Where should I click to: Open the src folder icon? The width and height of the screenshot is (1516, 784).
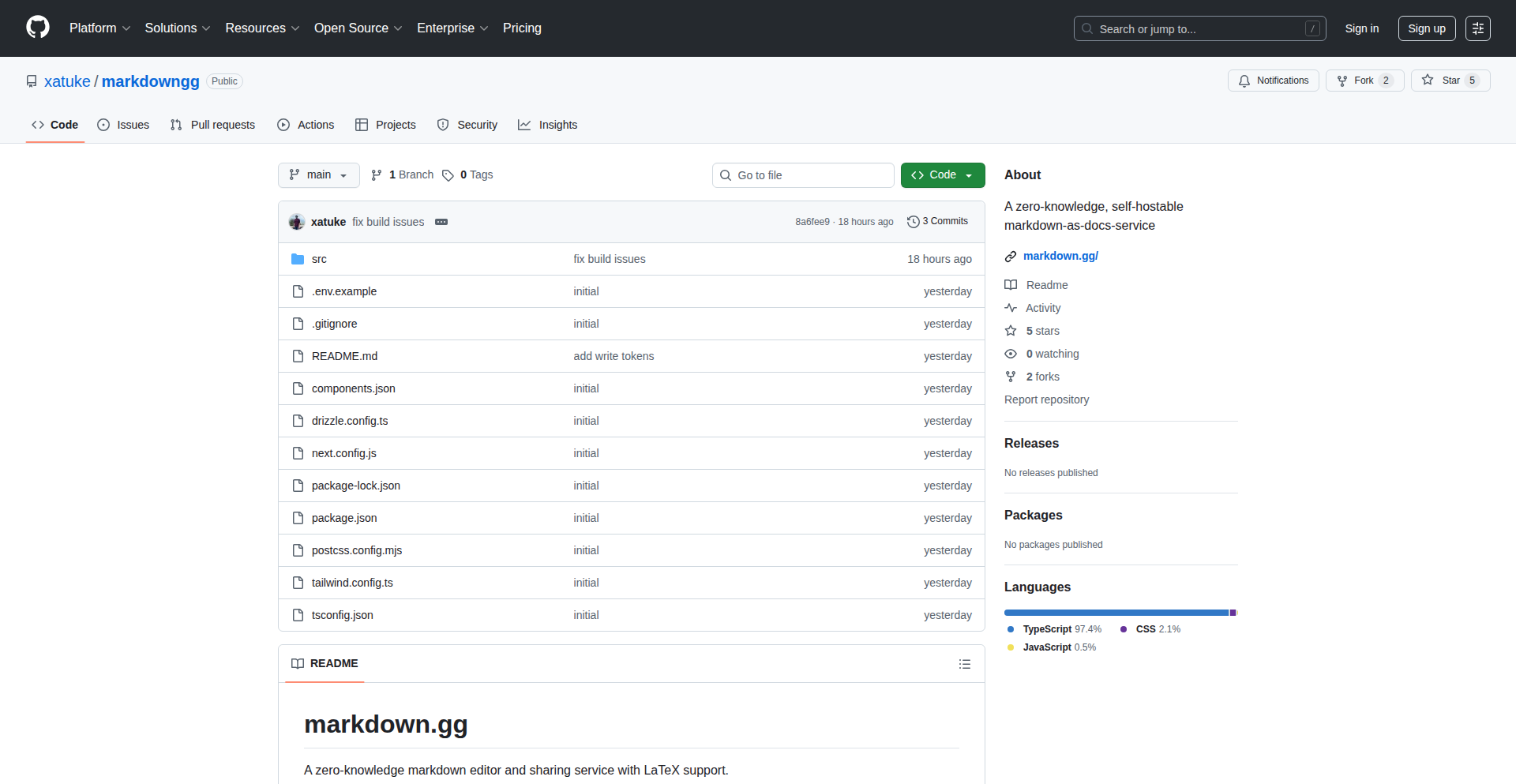[x=298, y=258]
